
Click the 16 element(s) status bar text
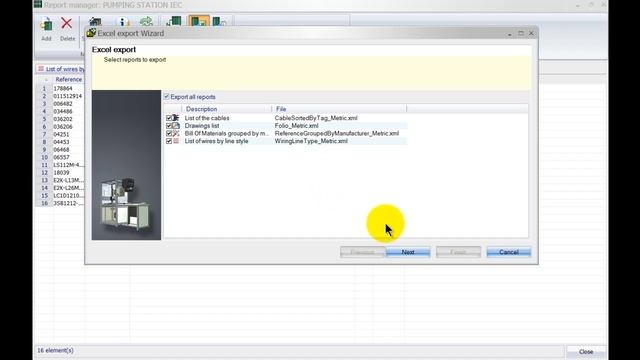pyautogui.click(x=56, y=350)
